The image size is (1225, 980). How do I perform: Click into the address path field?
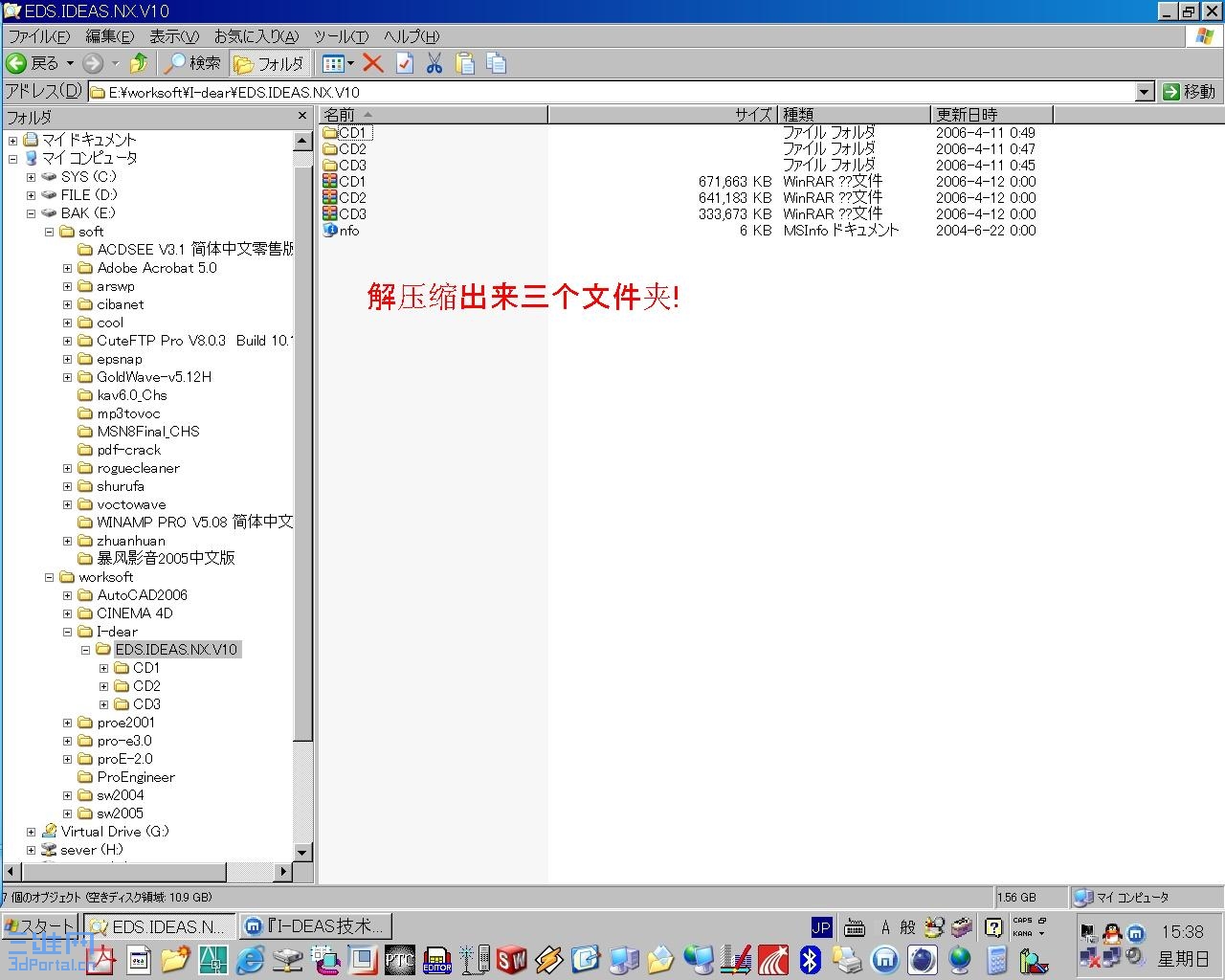[612, 92]
